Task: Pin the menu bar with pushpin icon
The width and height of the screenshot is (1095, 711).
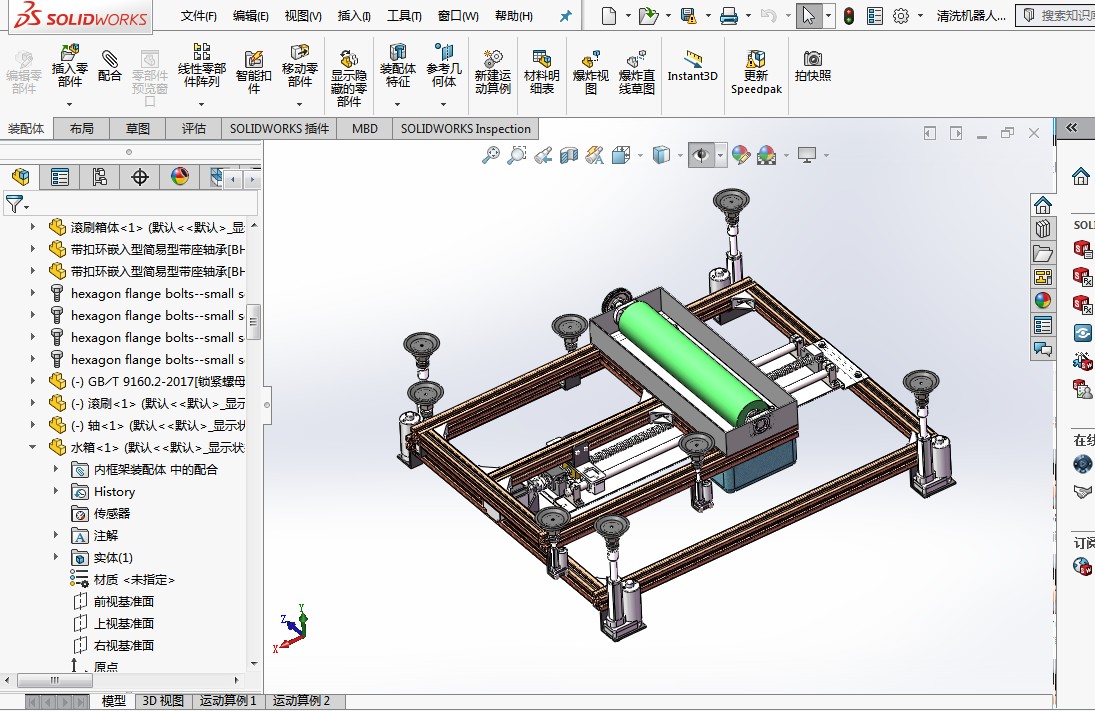Action: (x=566, y=15)
